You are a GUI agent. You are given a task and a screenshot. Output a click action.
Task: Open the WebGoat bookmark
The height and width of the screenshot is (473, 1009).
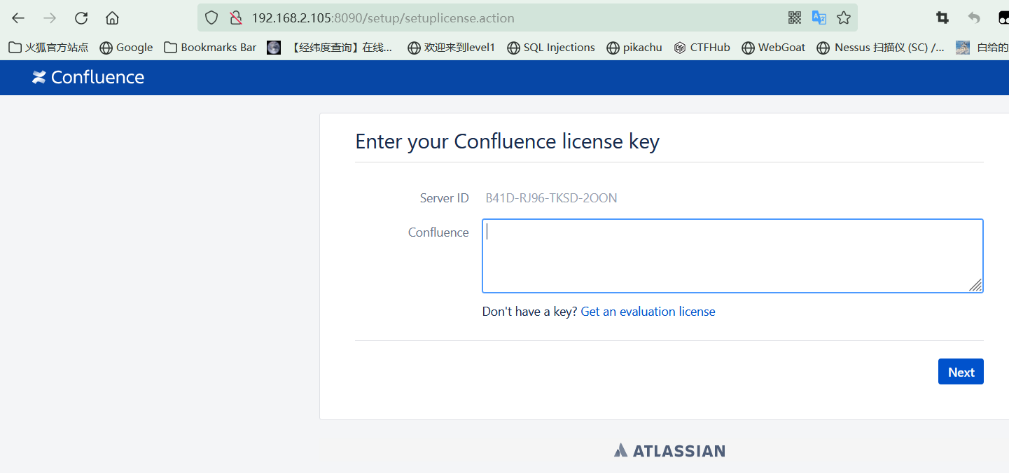[x=774, y=47]
